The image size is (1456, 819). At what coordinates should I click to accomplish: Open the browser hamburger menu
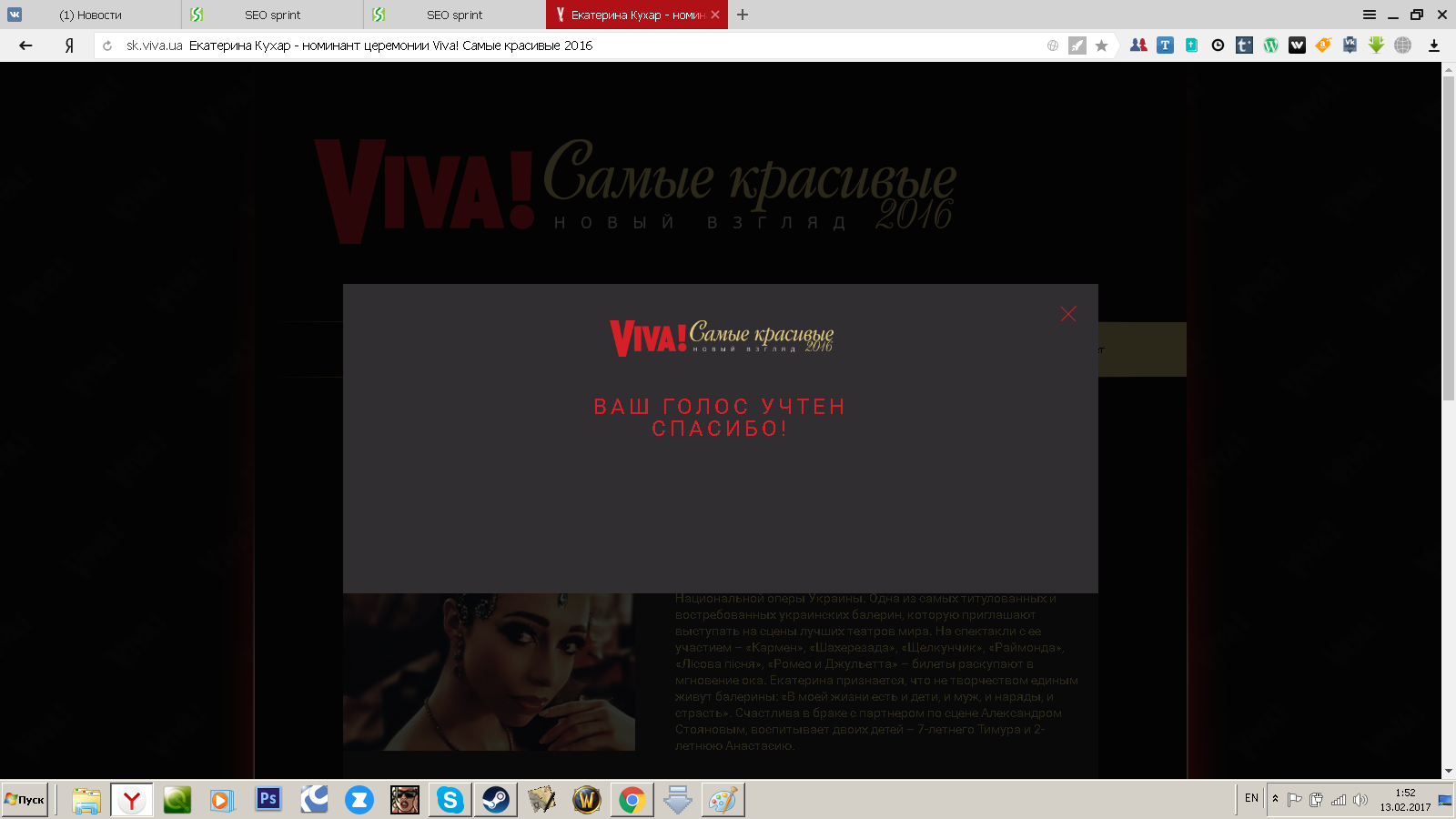1369,15
